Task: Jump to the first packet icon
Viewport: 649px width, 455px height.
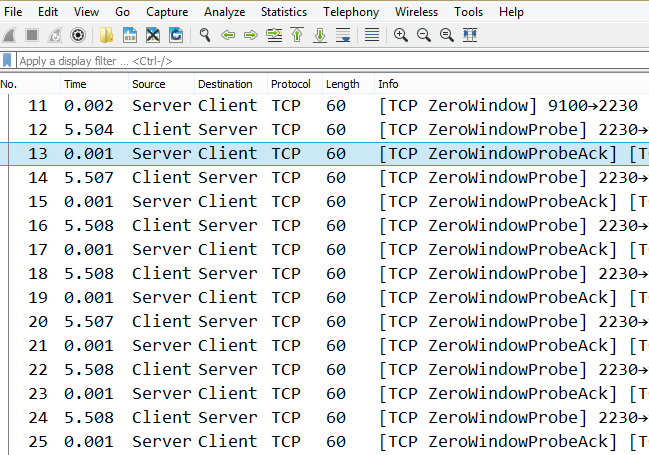Action: coord(297,36)
